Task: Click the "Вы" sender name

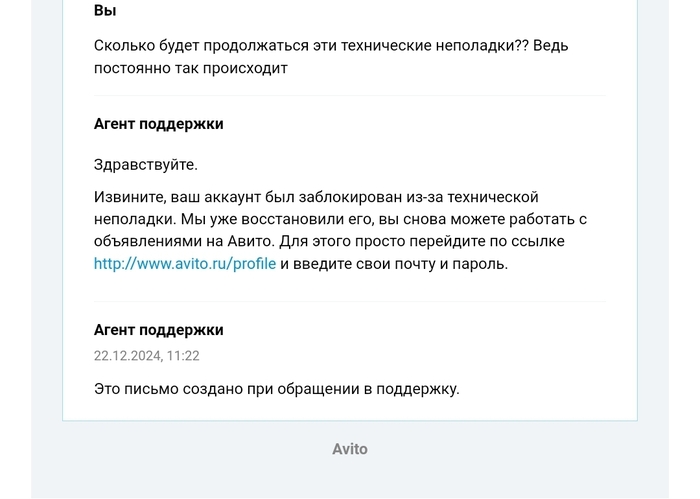Action: coord(105,11)
